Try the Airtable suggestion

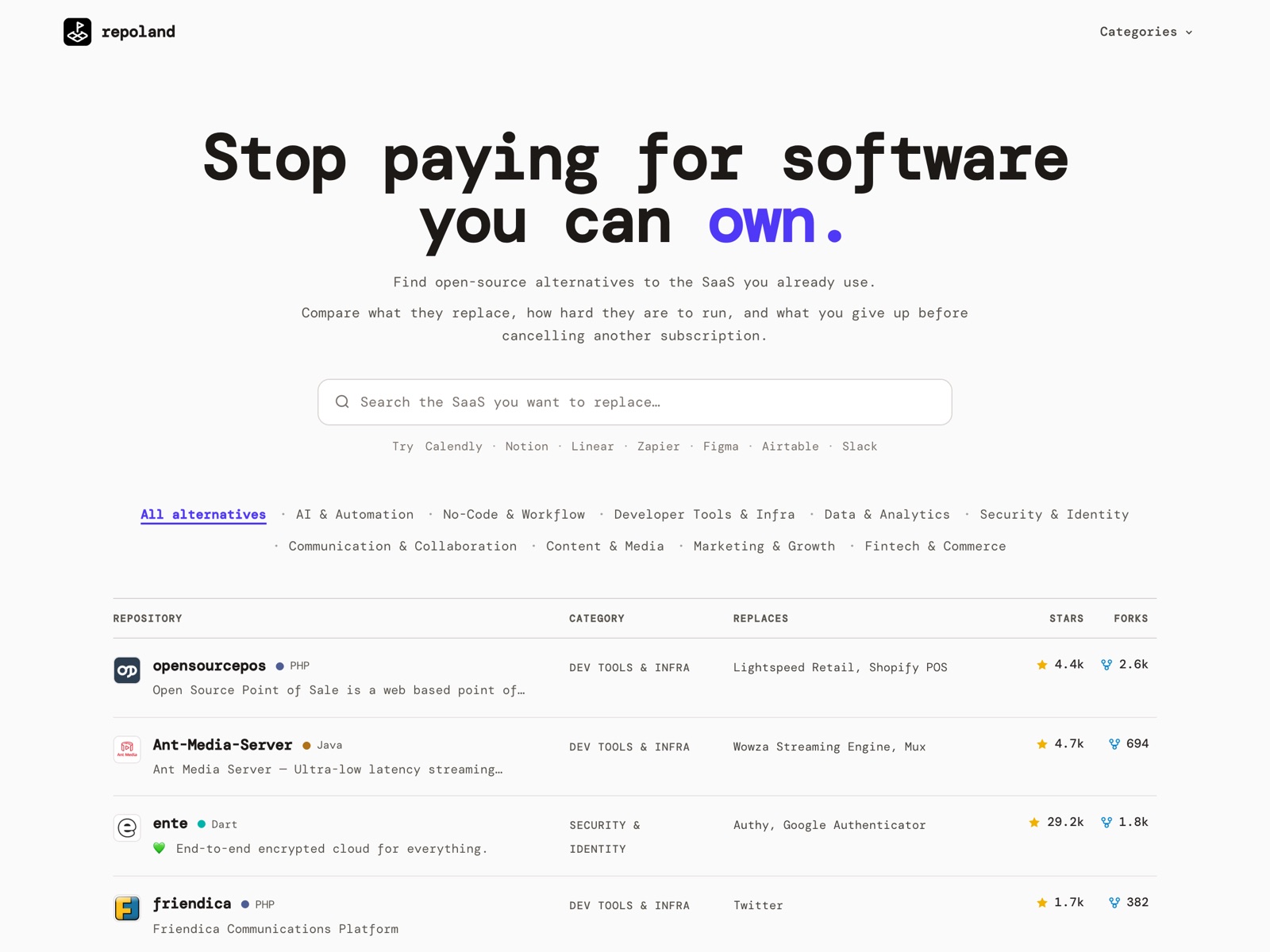pyautogui.click(x=790, y=447)
